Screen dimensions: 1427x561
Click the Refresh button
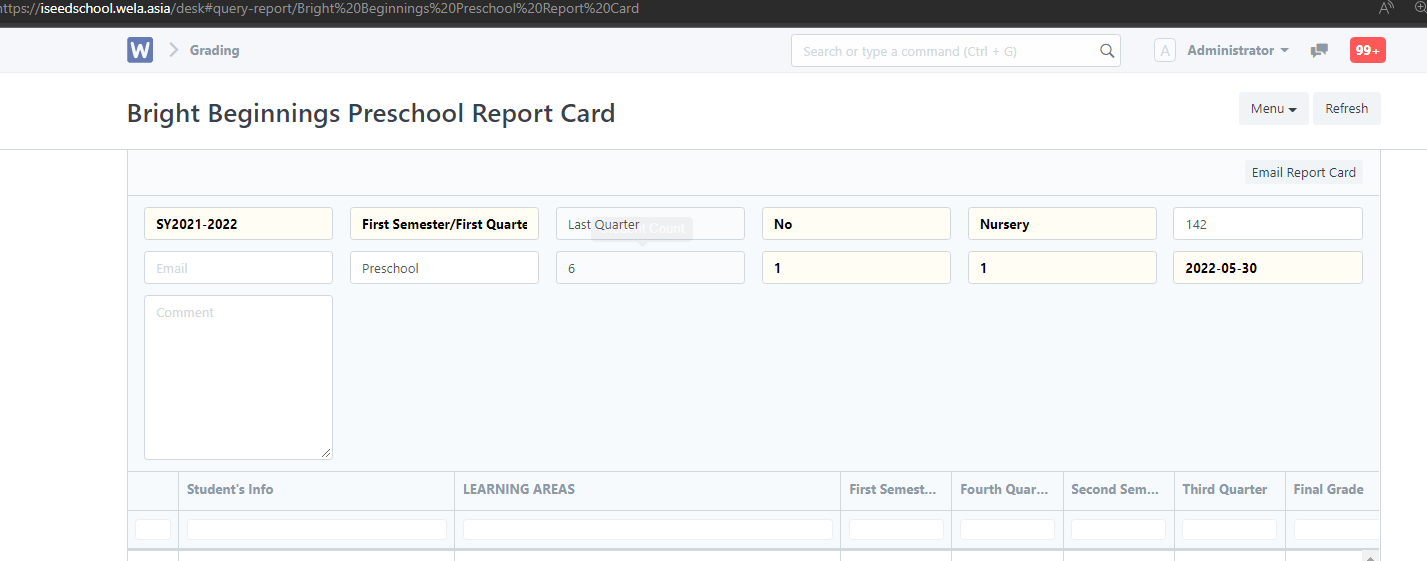pyautogui.click(x=1346, y=109)
